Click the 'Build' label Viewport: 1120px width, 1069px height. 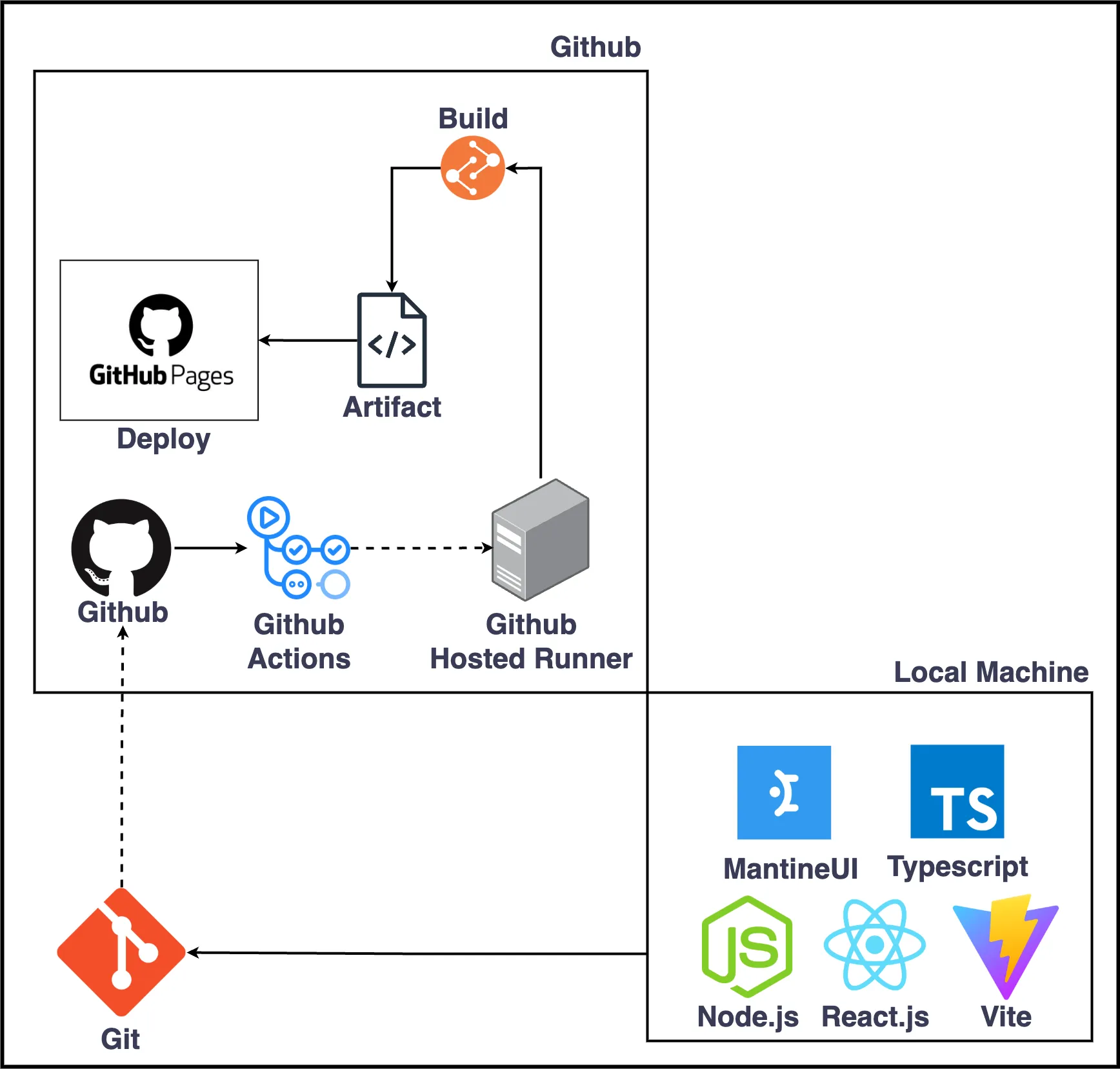coord(473,119)
